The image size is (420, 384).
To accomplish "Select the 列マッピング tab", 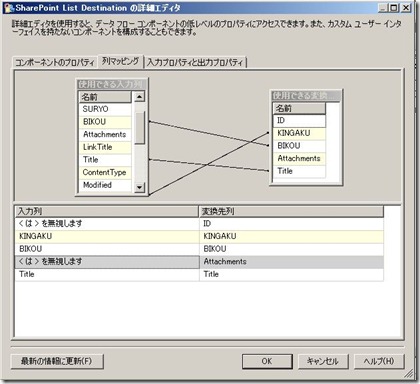I will coord(120,61).
